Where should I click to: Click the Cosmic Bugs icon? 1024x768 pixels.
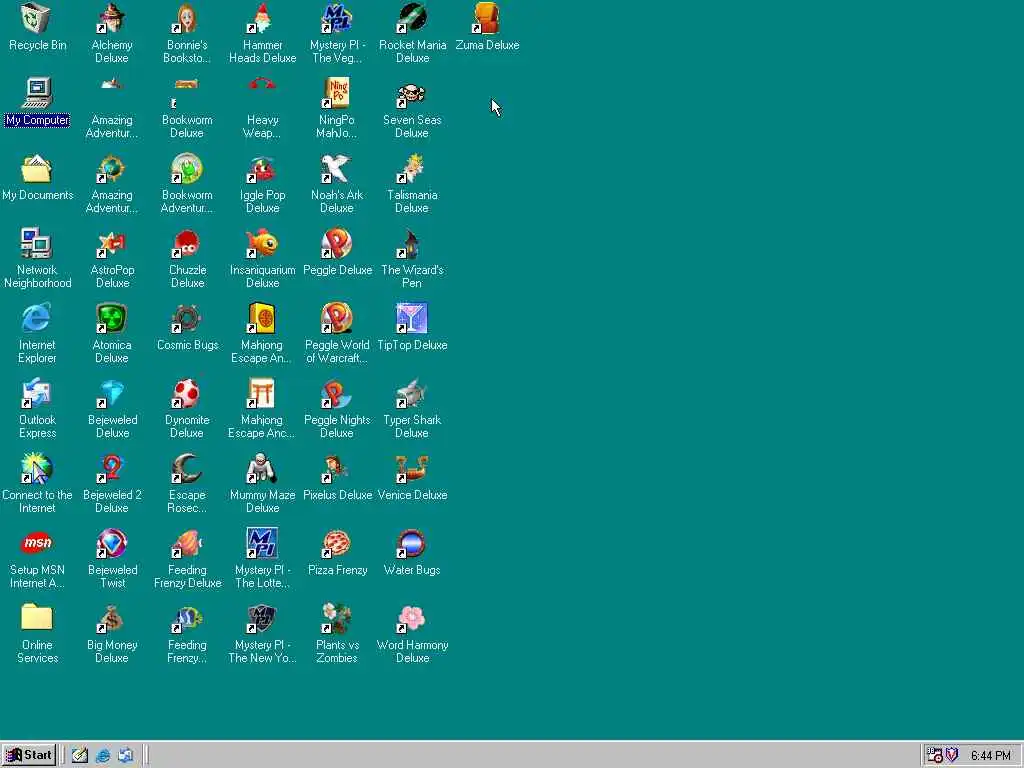pyautogui.click(x=187, y=319)
